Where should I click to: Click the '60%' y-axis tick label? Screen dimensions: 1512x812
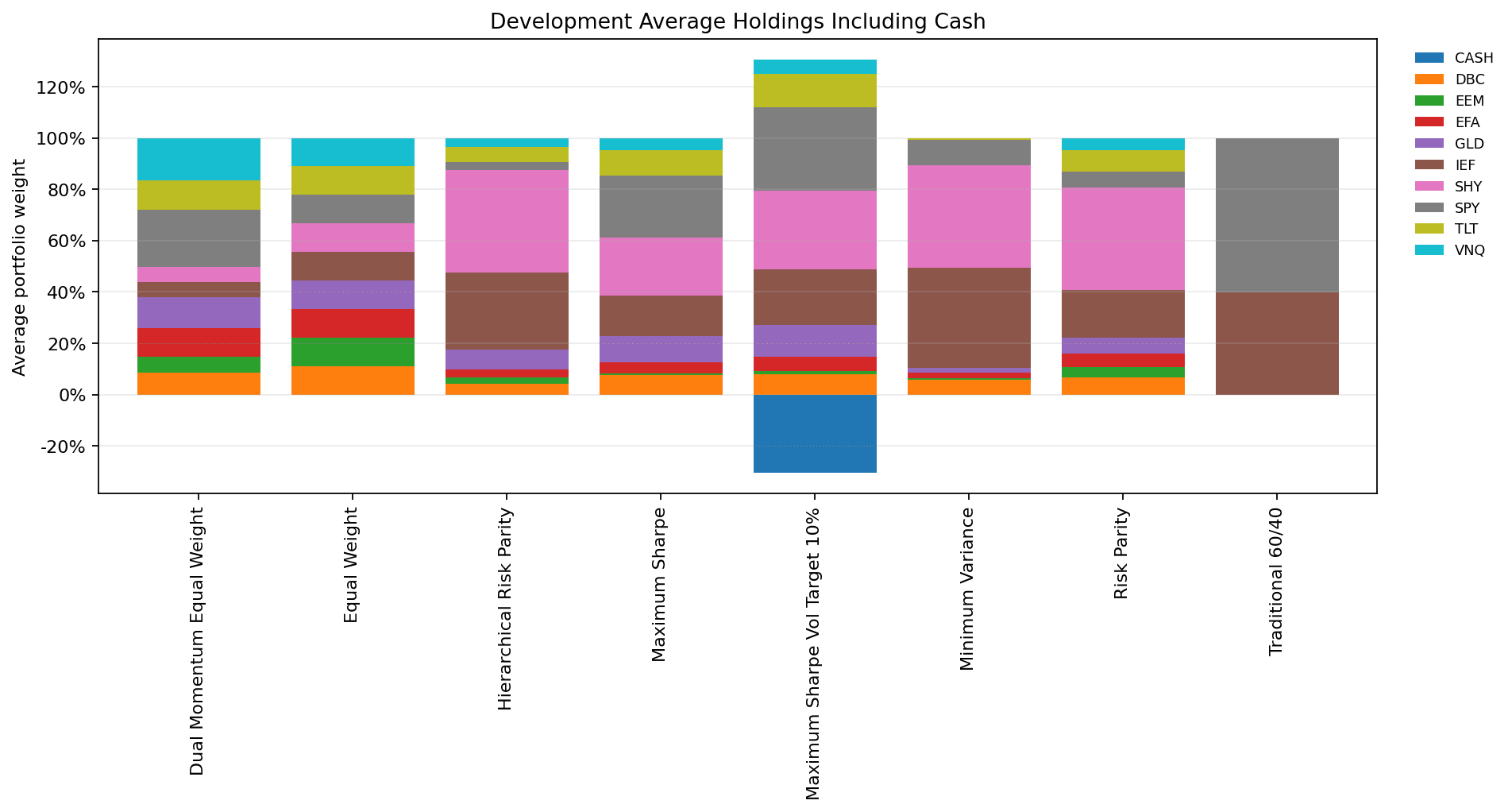pos(66,241)
